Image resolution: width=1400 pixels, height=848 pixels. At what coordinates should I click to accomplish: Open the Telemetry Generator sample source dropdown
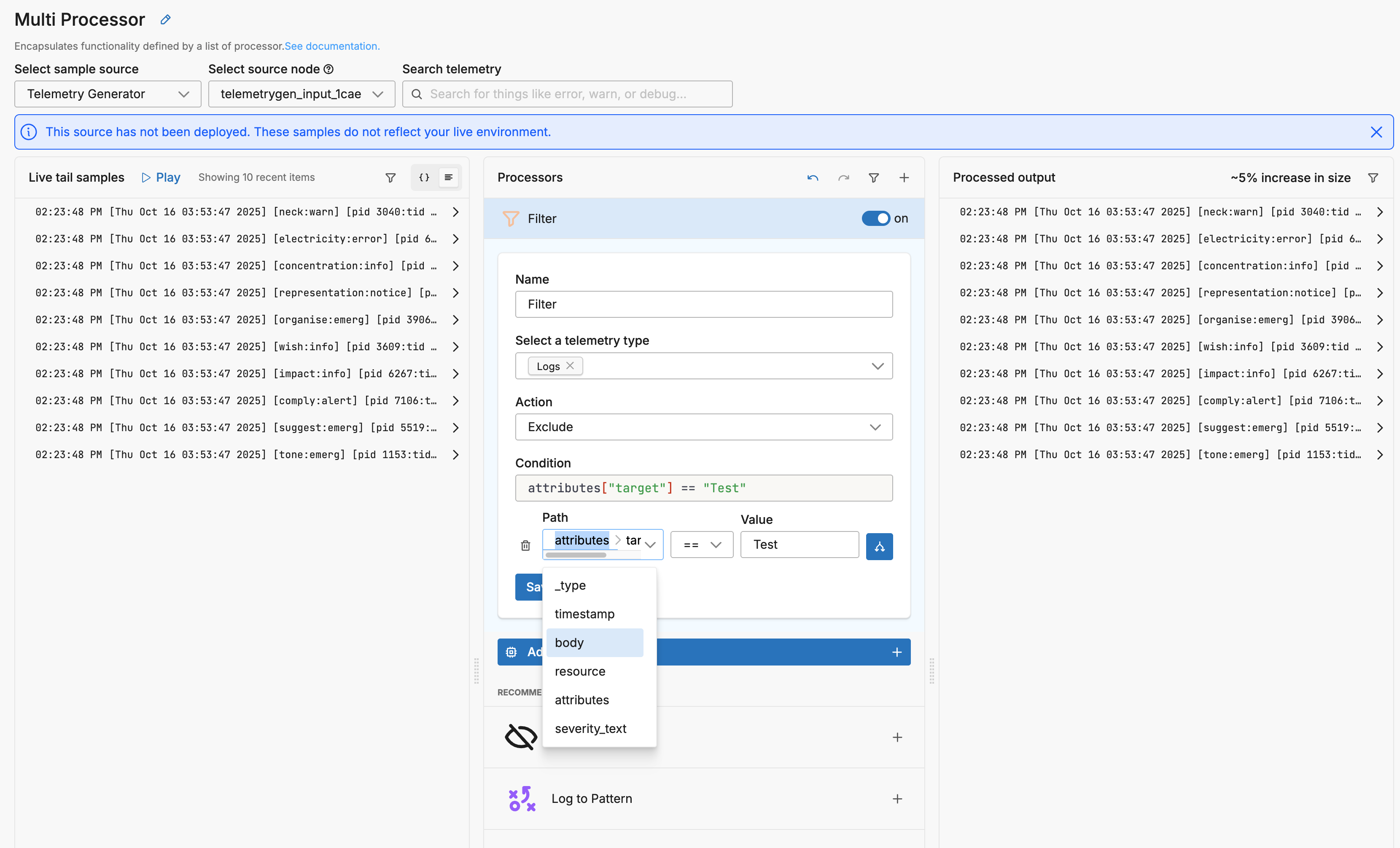click(x=108, y=94)
